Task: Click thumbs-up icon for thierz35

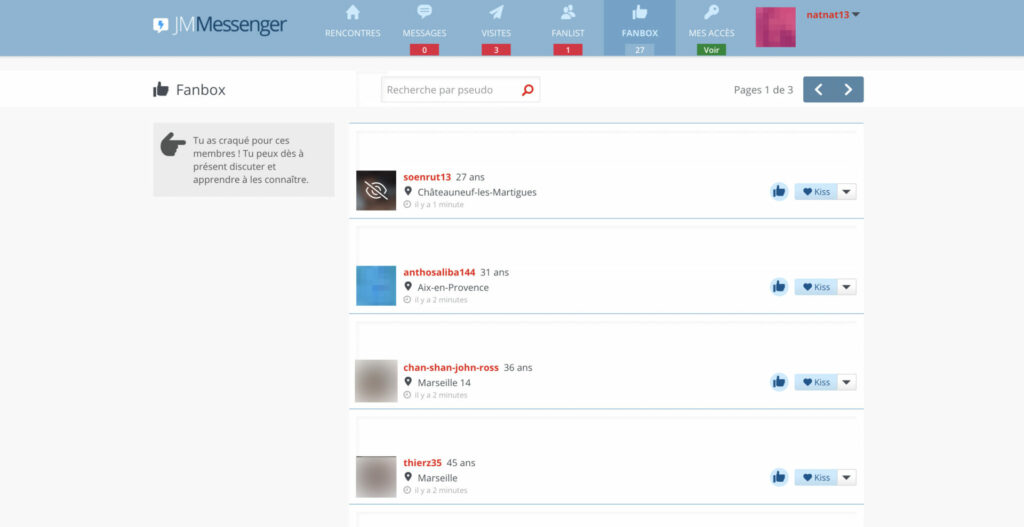Action: coord(778,477)
